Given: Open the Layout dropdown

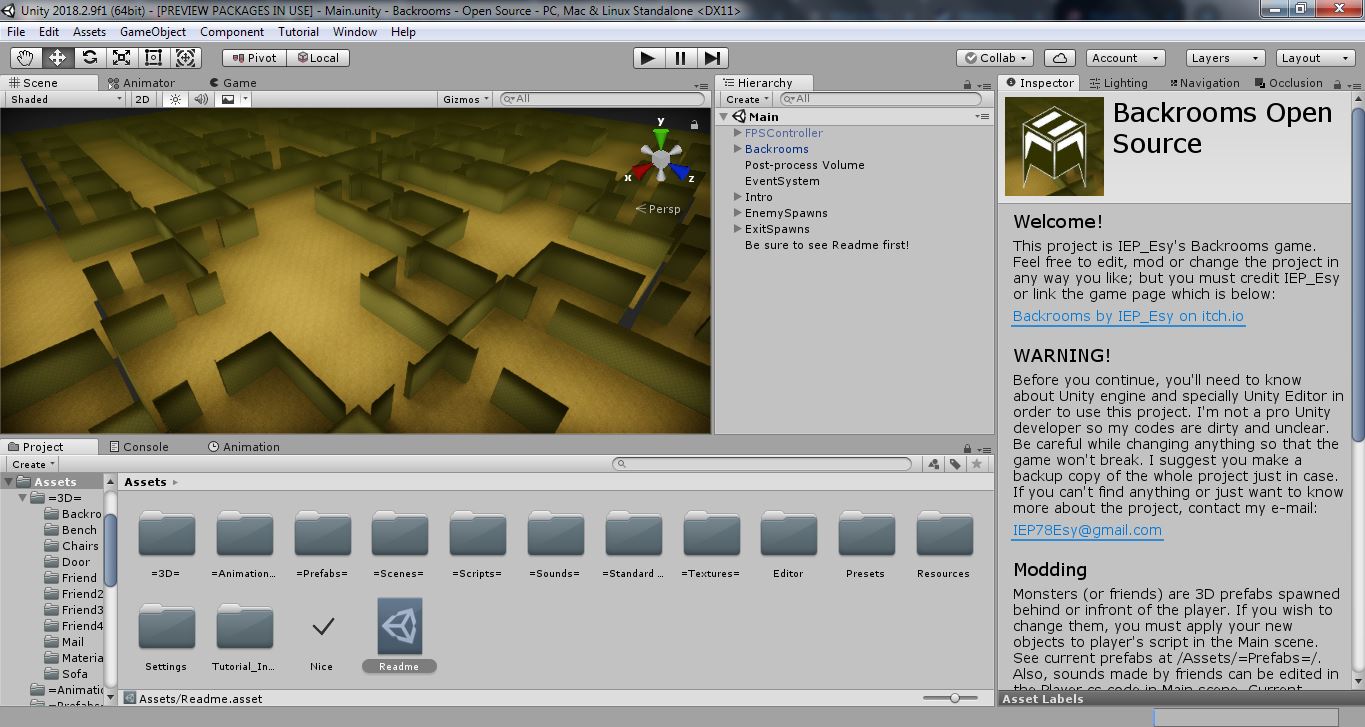Looking at the screenshot, I should click(1314, 58).
